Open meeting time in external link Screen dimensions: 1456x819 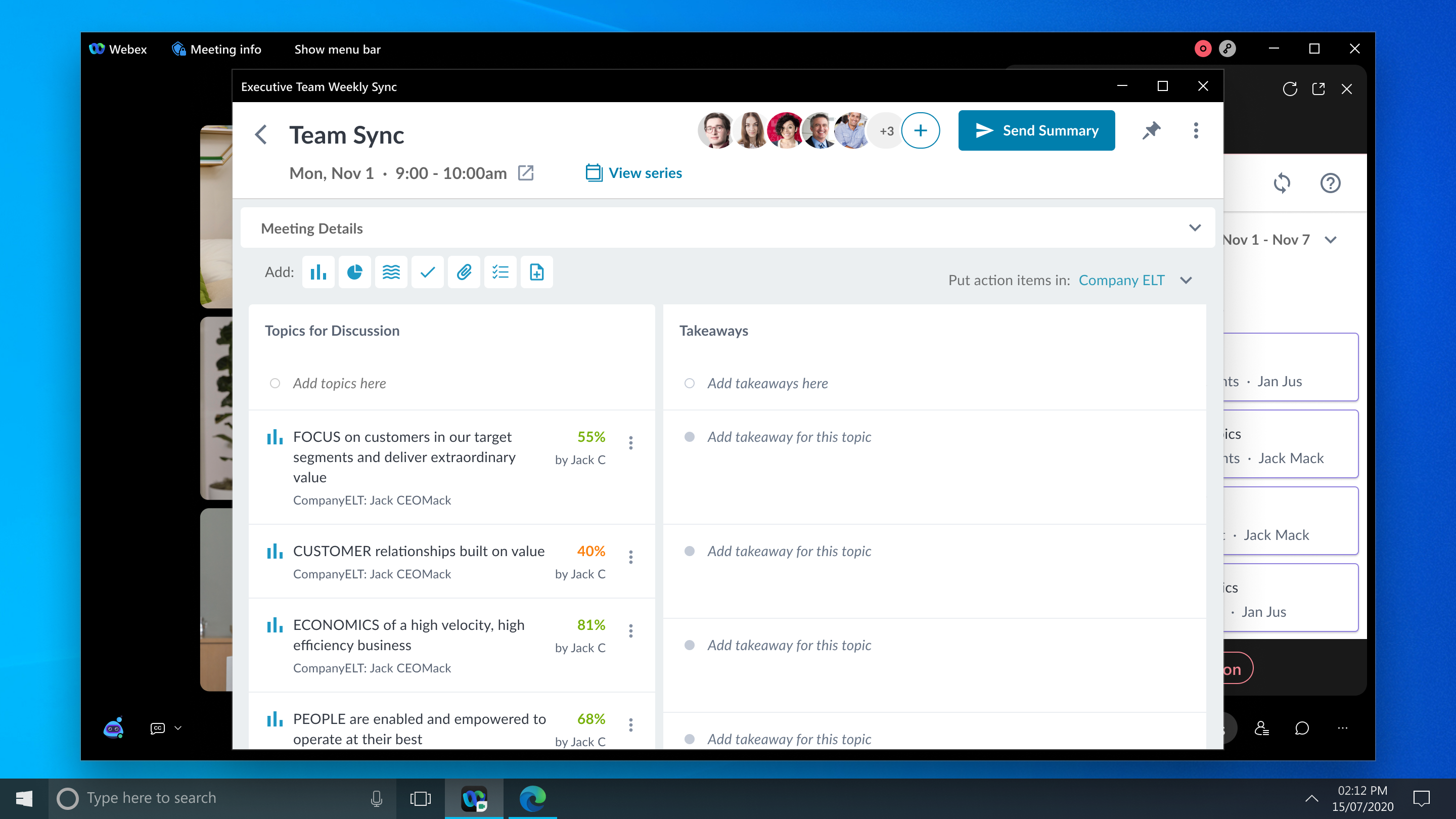[x=526, y=173]
